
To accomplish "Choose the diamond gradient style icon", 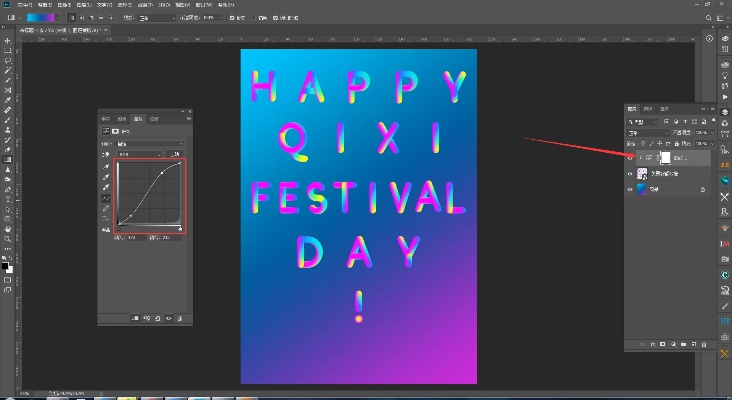I will (x=111, y=18).
